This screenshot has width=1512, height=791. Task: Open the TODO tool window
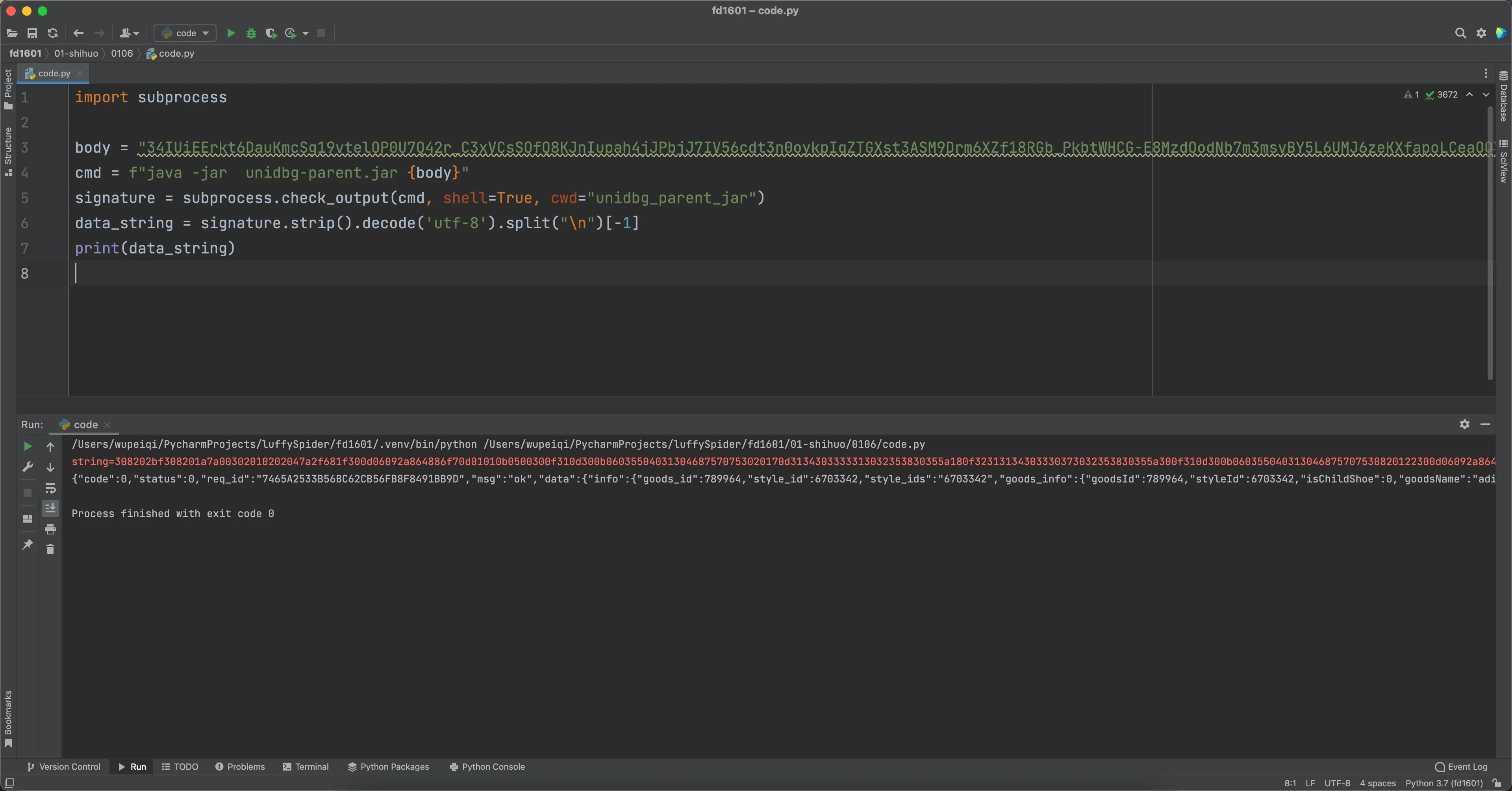click(180, 766)
